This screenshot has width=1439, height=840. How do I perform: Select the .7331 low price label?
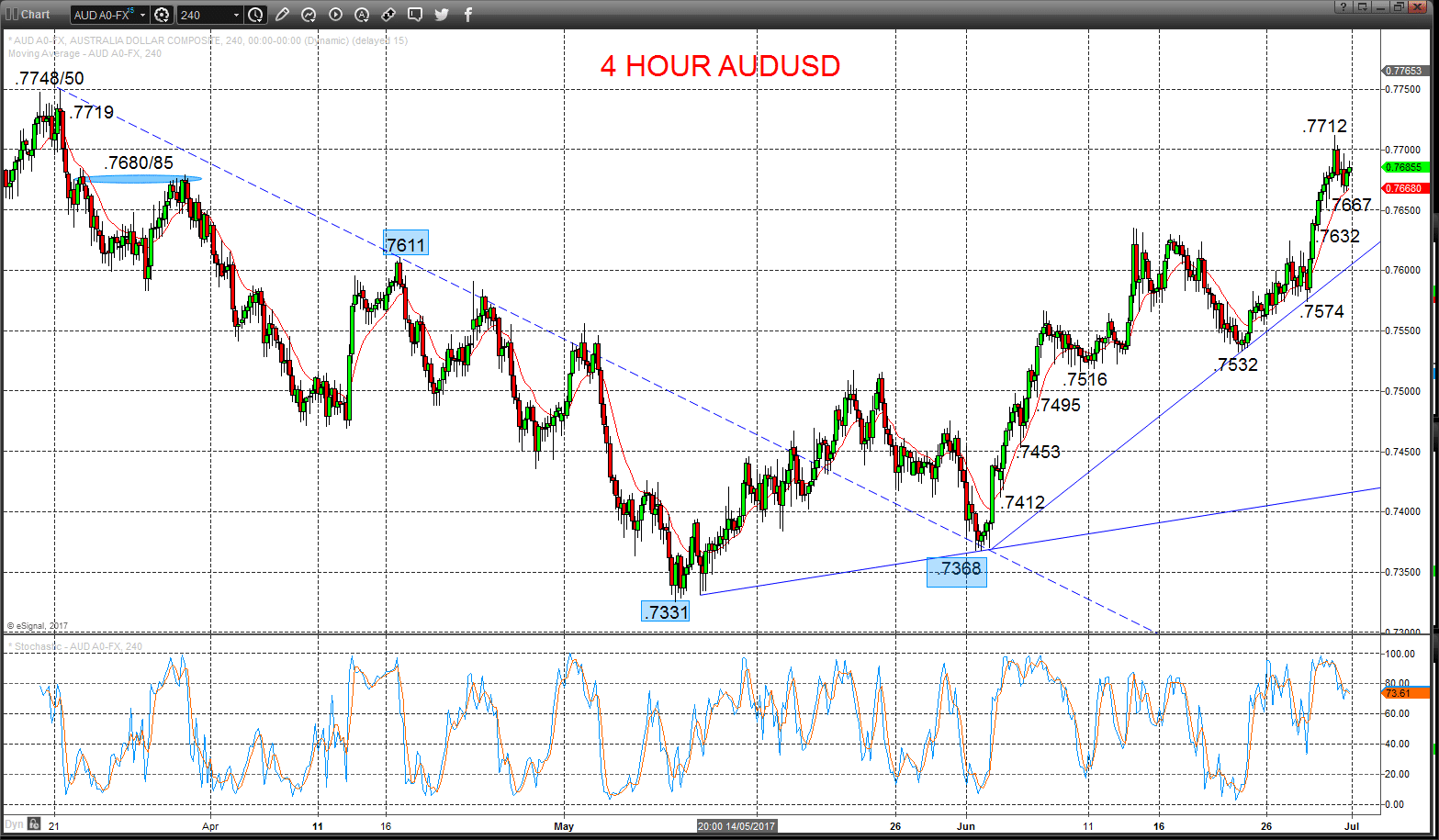[x=665, y=610]
